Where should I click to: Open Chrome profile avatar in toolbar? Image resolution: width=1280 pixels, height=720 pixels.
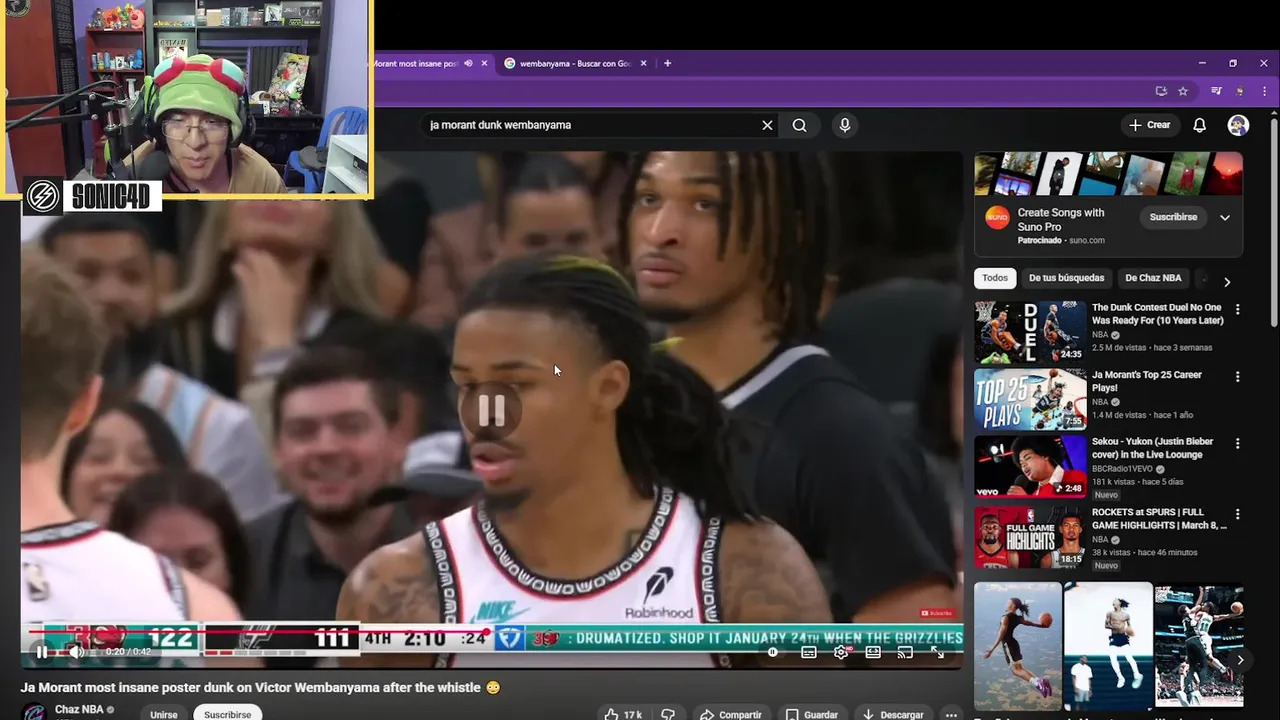click(1241, 91)
